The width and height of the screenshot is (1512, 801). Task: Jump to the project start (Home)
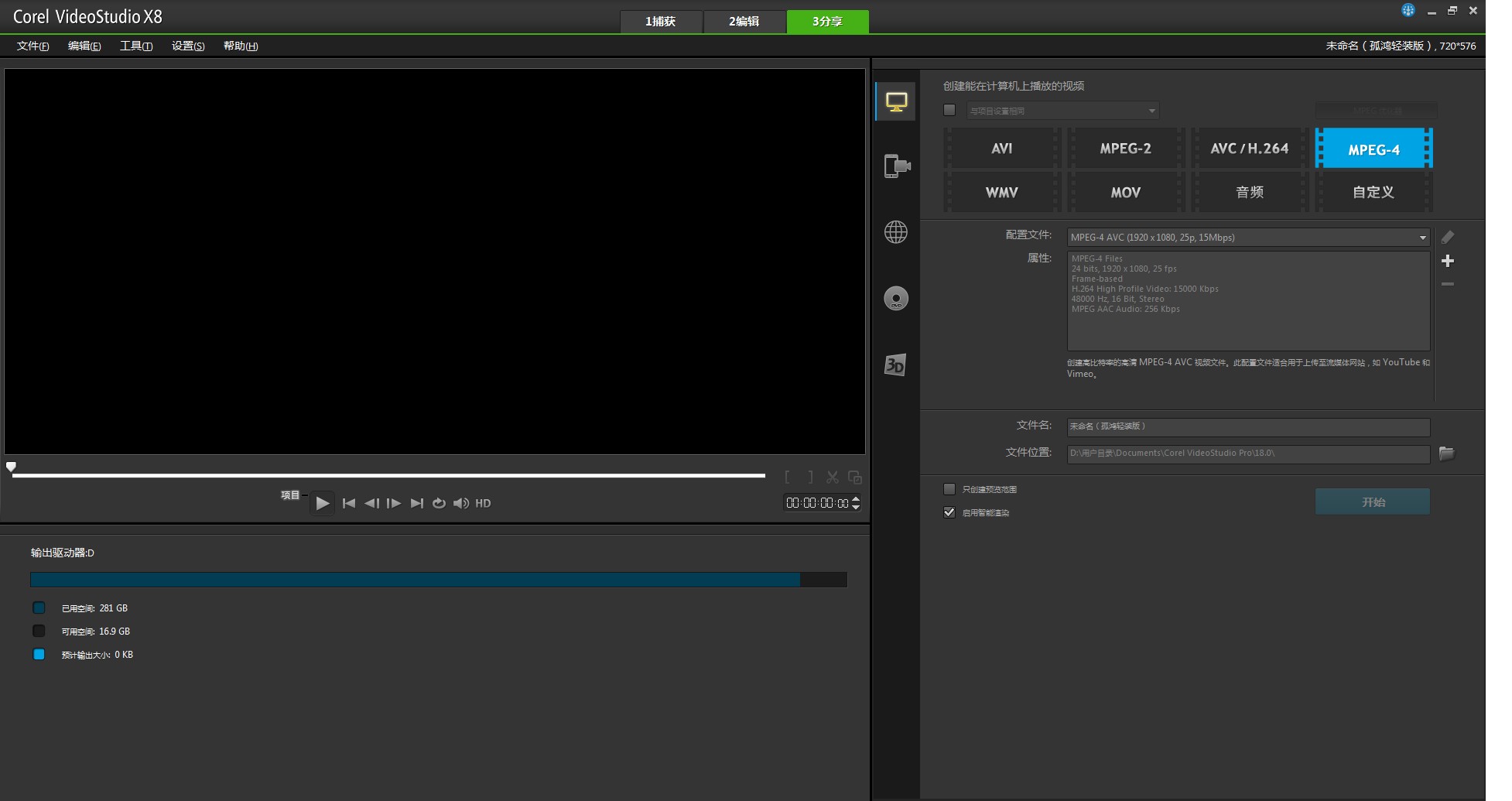pos(349,503)
